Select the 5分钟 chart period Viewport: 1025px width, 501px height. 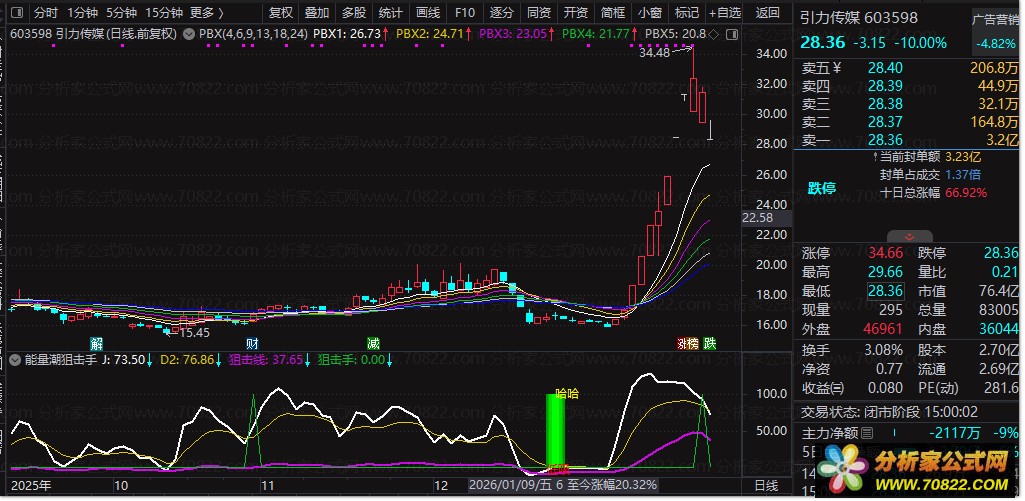point(122,13)
